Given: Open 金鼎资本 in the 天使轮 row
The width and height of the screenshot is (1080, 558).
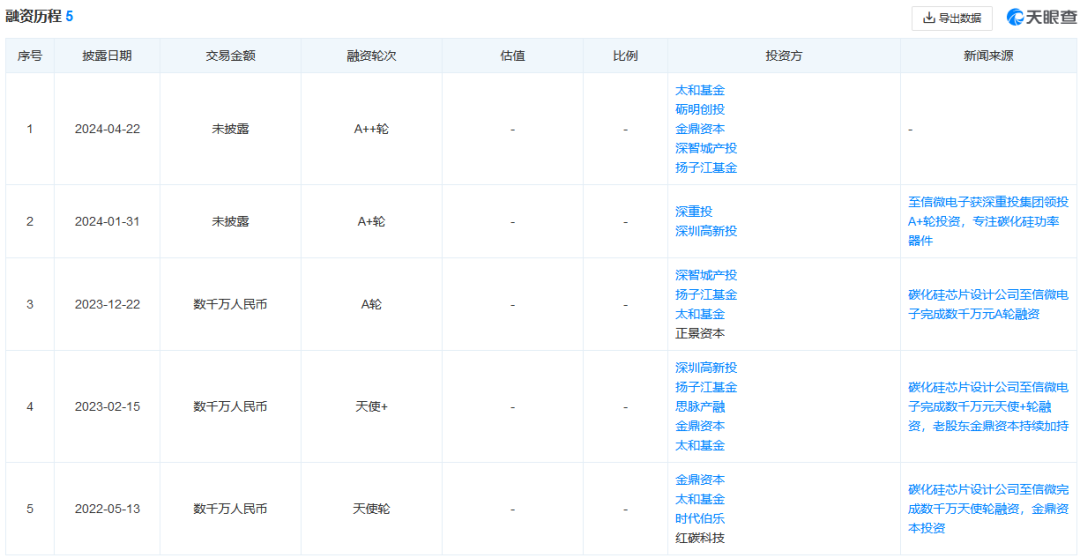Looking at the screenshot, I should 700,480.
